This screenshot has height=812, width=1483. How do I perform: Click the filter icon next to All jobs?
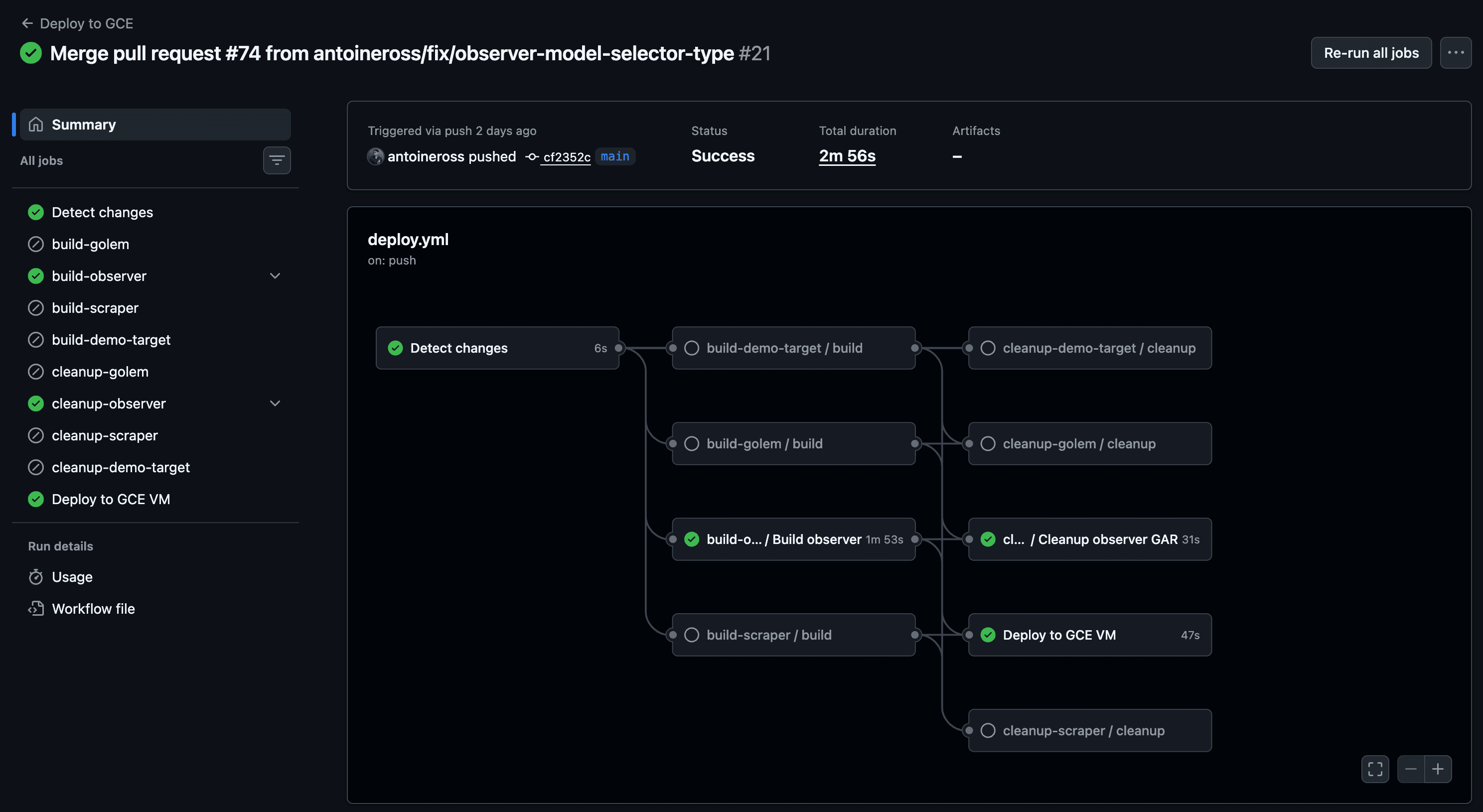click(x=277, y=160)
